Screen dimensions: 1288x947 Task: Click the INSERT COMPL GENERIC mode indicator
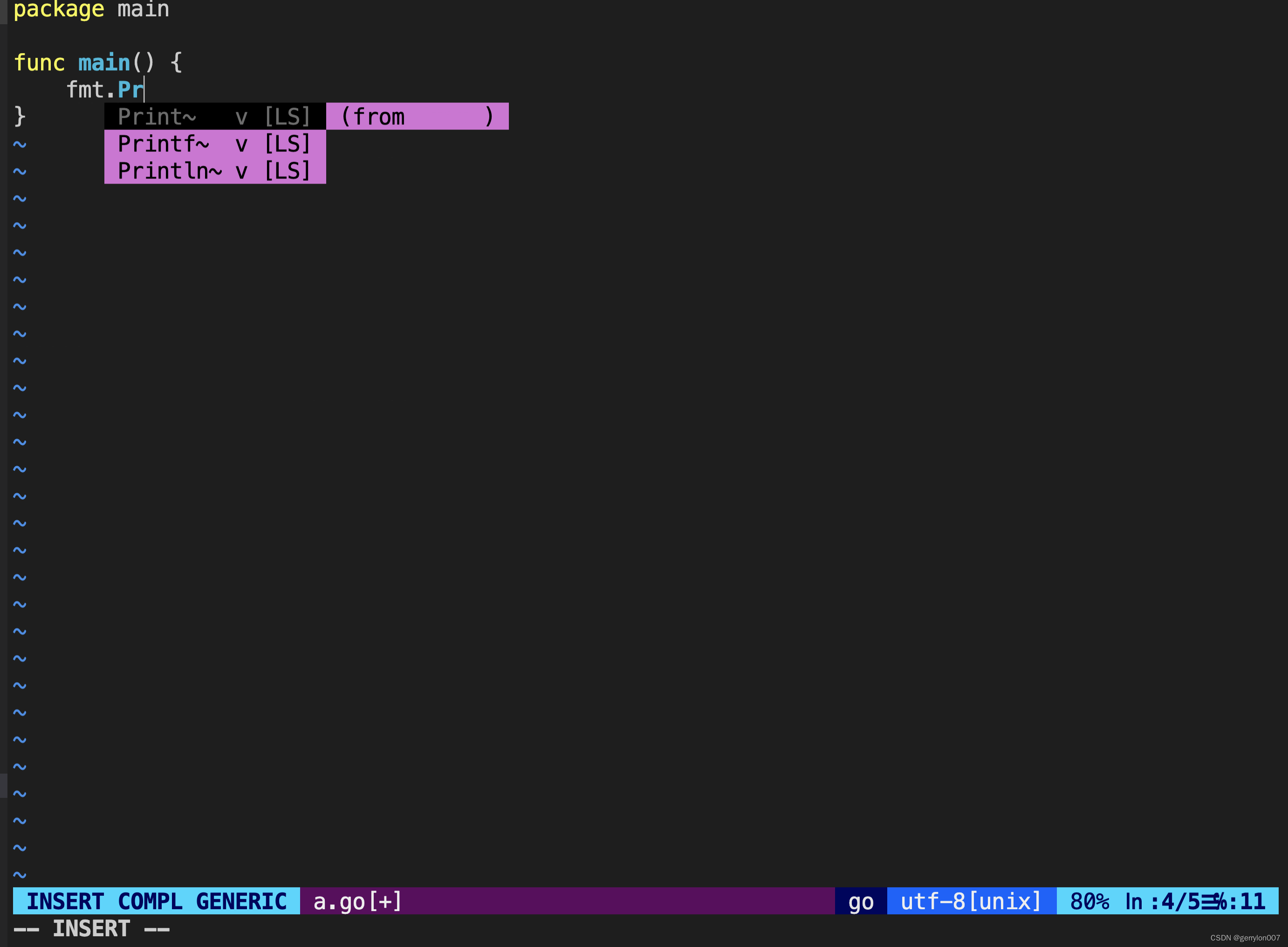(156, 901)
